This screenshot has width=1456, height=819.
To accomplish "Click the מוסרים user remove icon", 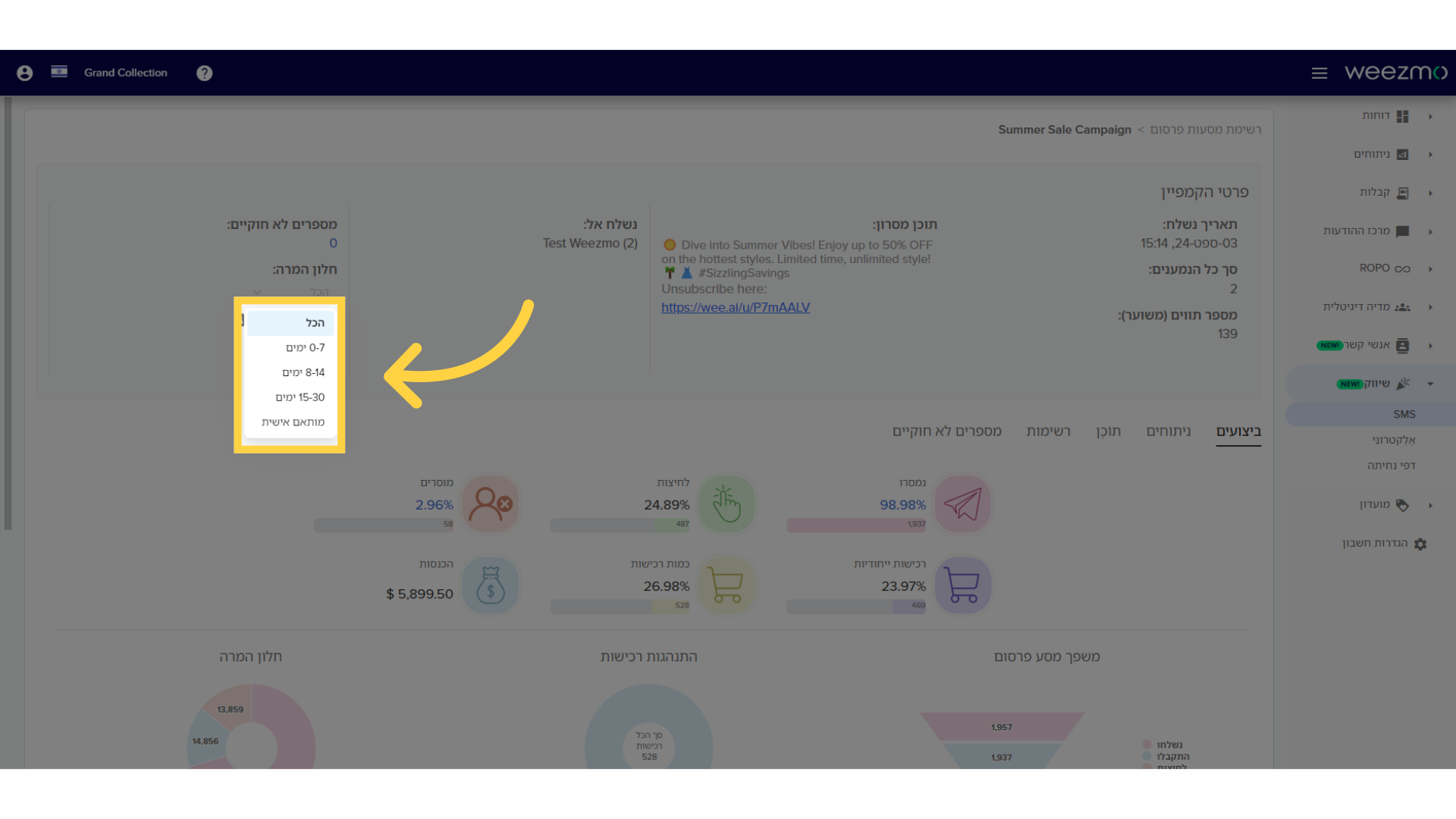I will click(490, 504).
